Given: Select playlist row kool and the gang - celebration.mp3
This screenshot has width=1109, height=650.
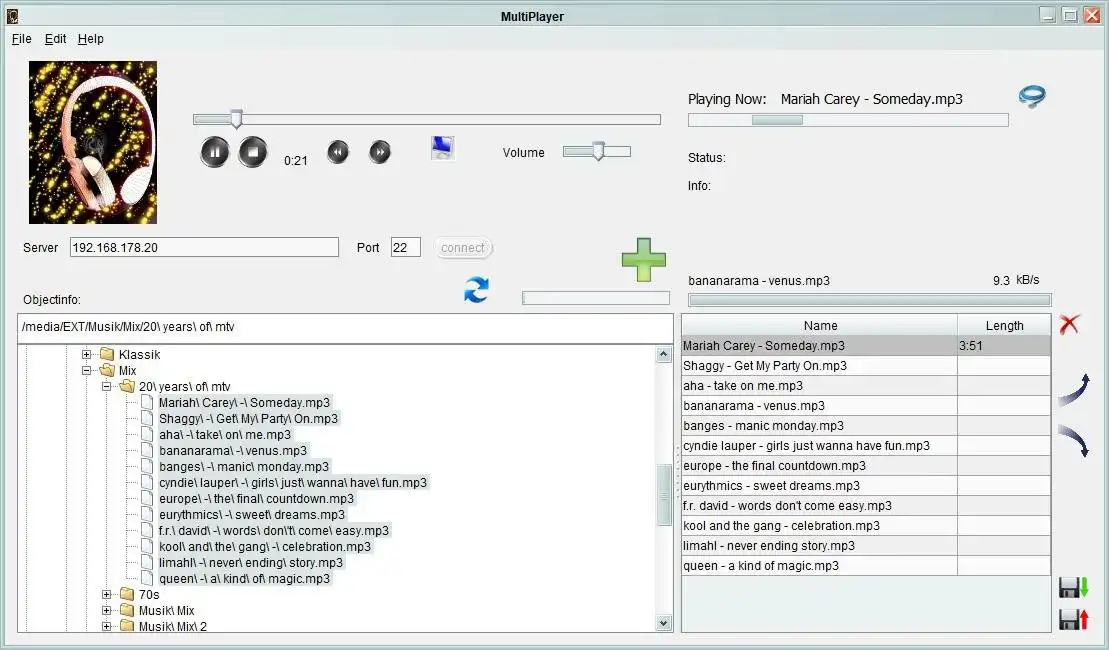Looking at the screenshot, I should 866,526.
